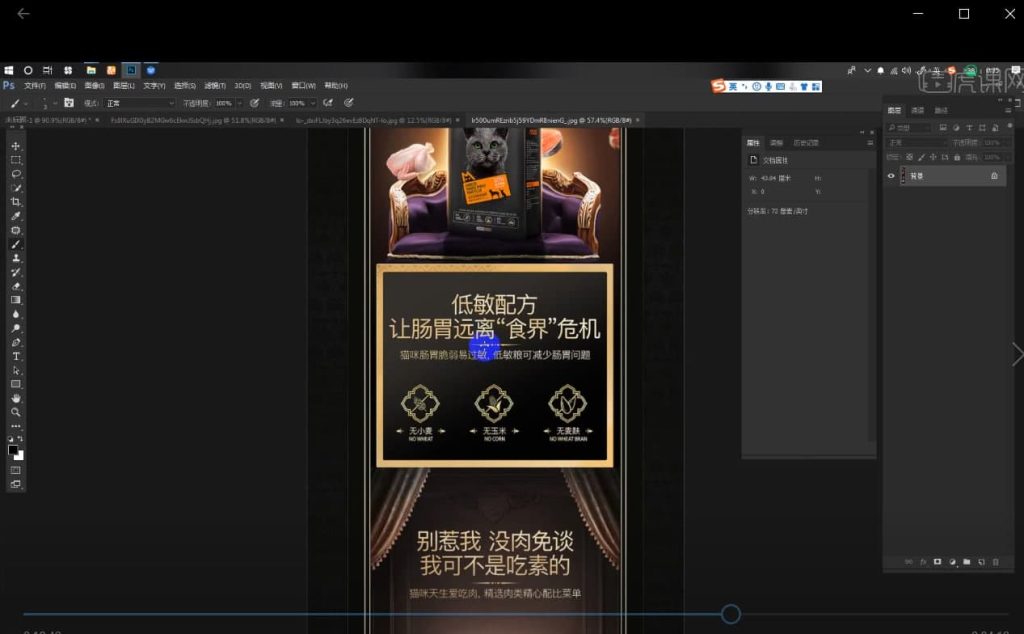Select the Horizontal Type tool

pos(16,356)
